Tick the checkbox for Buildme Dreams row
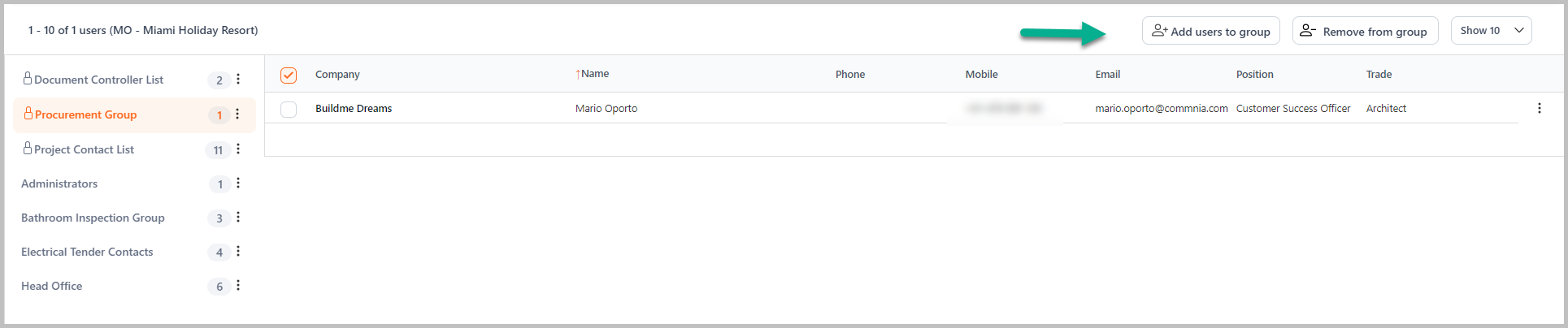The height and width of the screenshot is (328, 1568). tap(289, 109)
